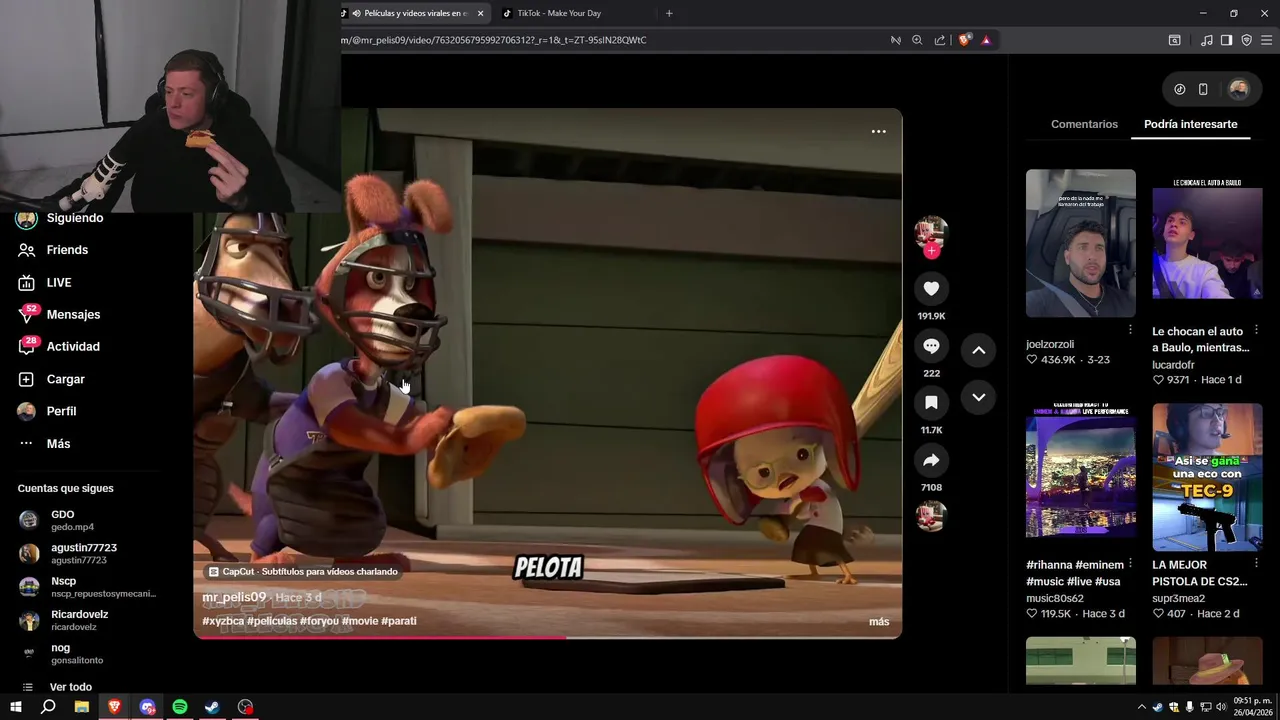1280x720 pixels.
Task: Open the creator's avatar beside the video
Action: click(x=931, y=231)
